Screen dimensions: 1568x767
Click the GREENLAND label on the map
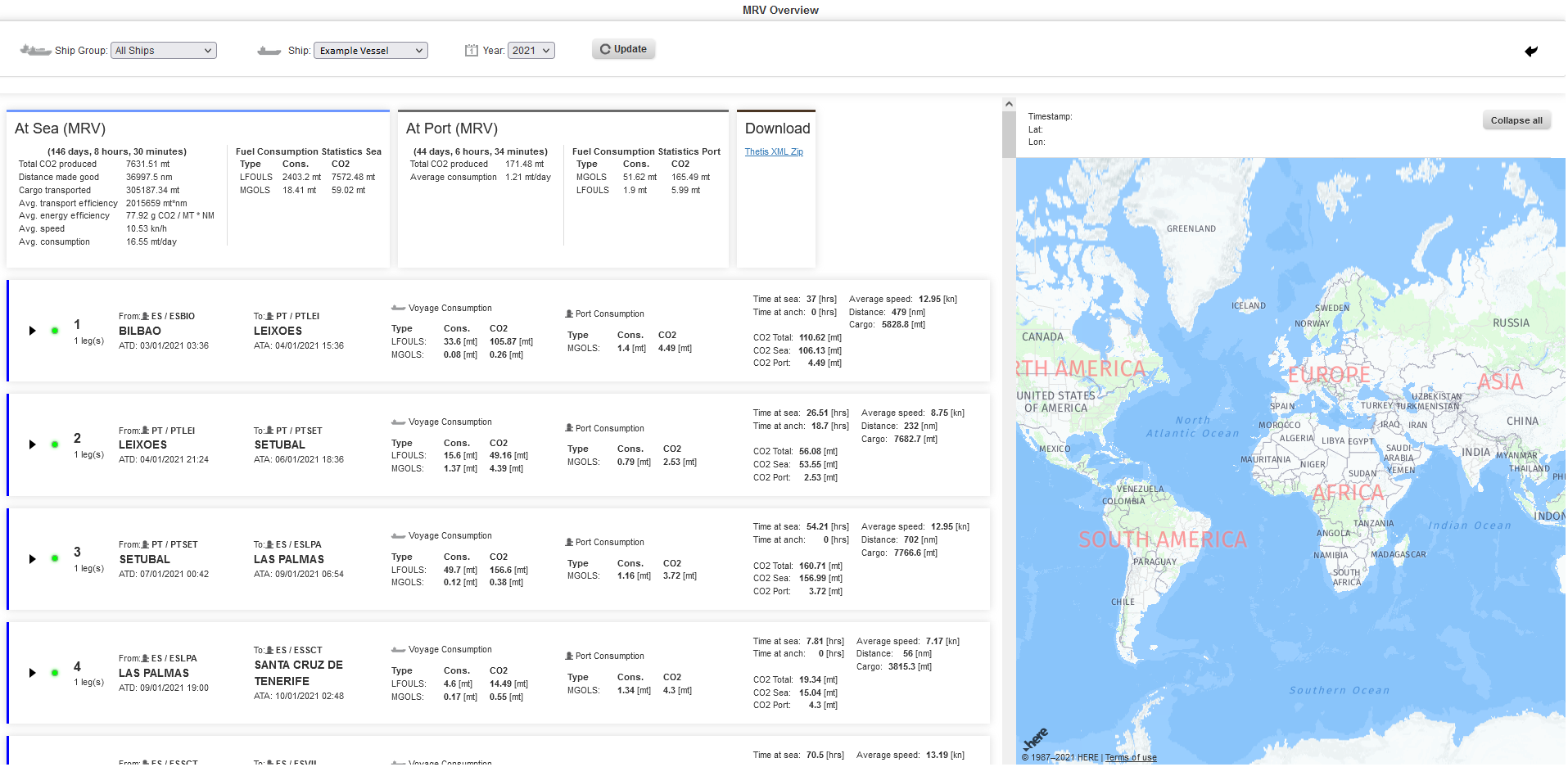point(1191,229)
